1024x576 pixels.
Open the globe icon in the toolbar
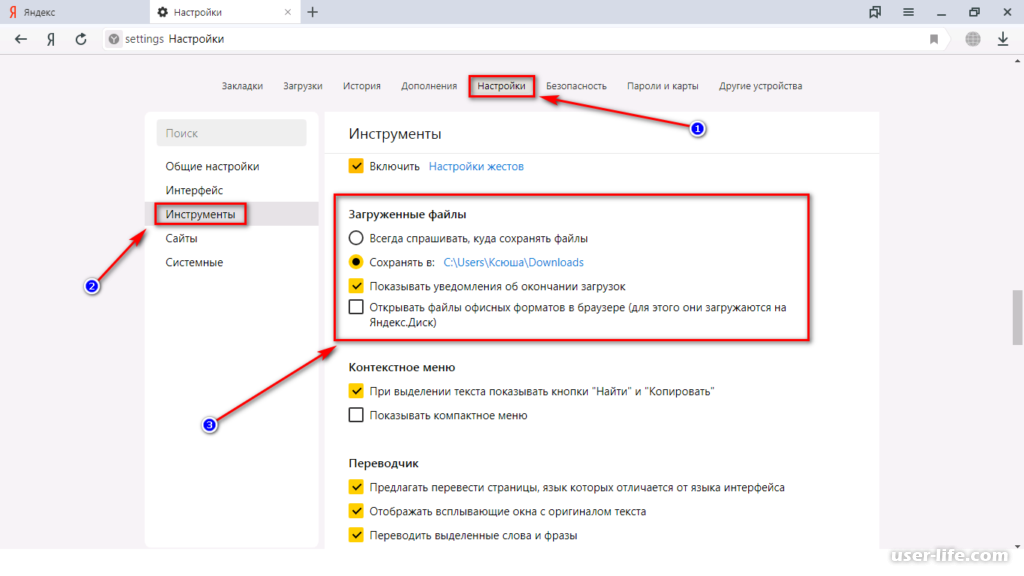click(x=973, y=39)
